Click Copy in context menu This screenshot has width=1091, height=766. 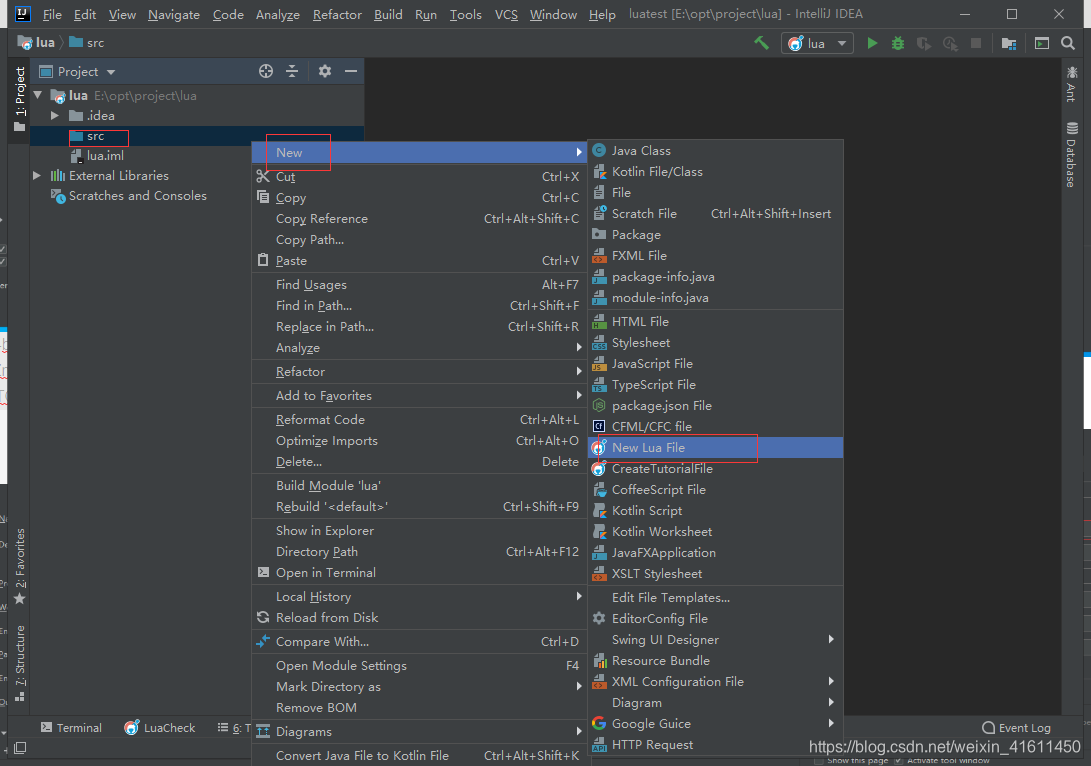[420, 198]
